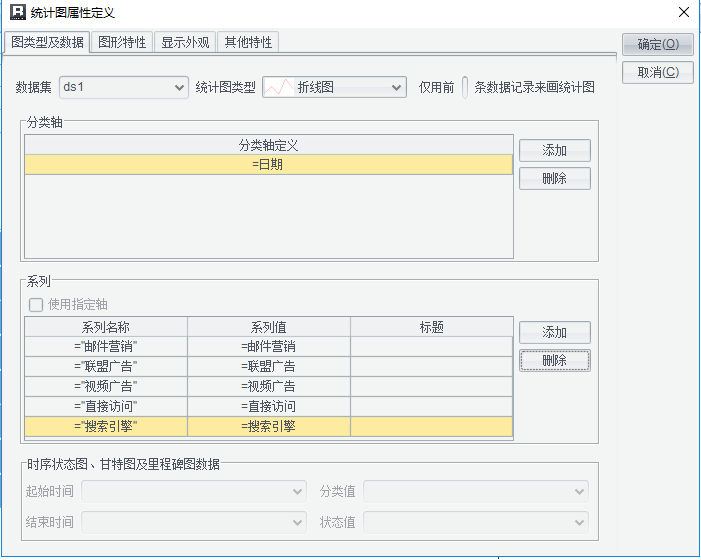This screenshot has width=701, height=560.
Task: Close the chart properties dialog
Action: 683,13
